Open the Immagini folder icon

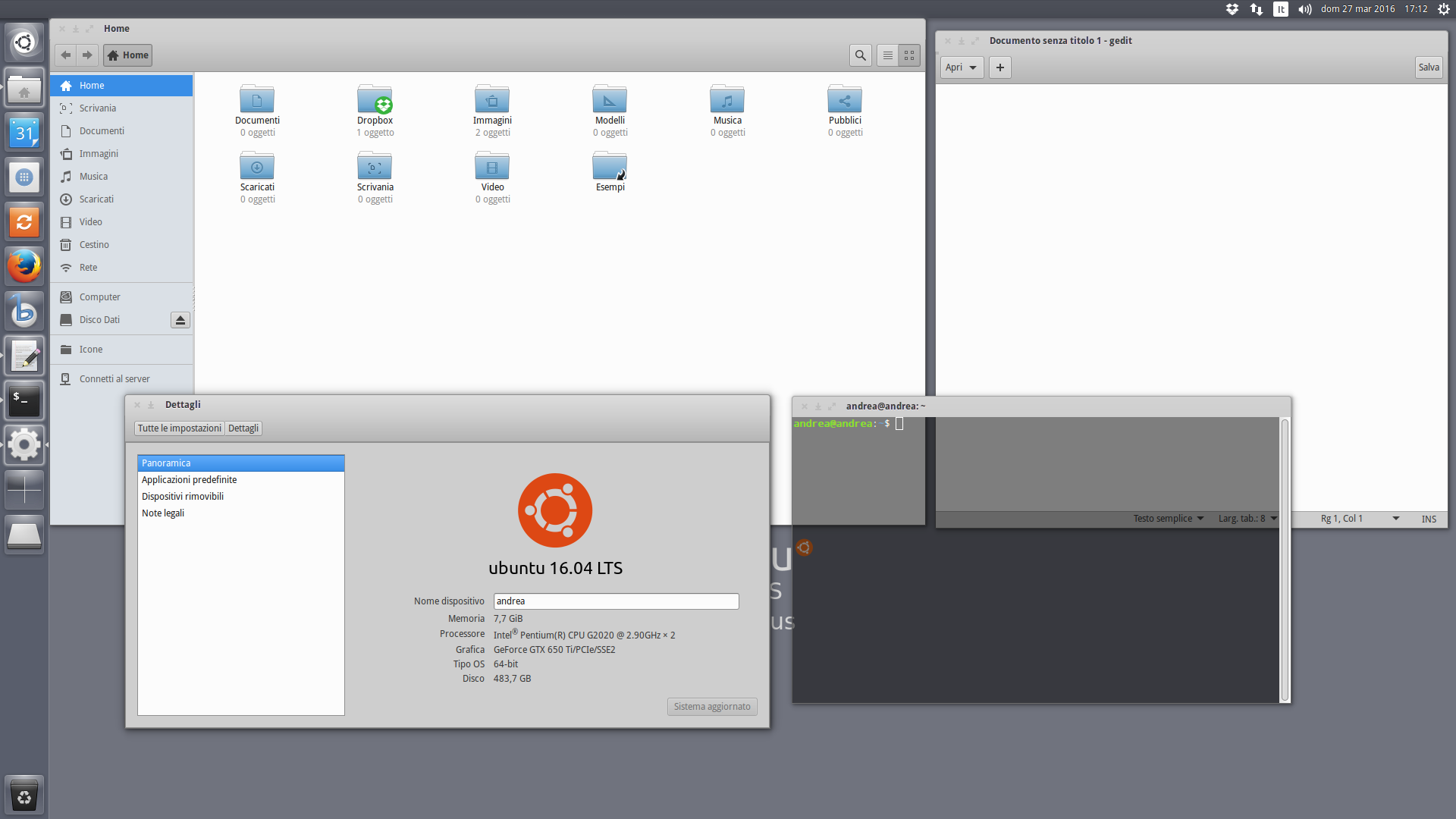[493, 111]
